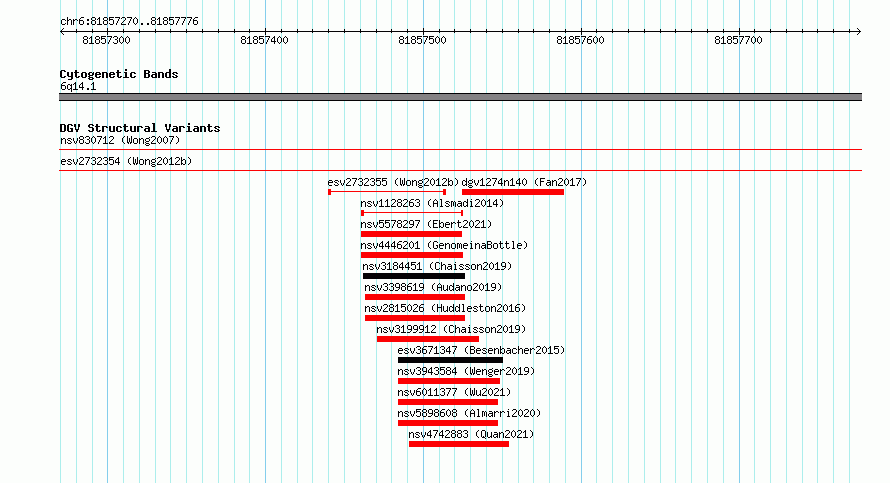This screenshot has height=483, width=890.
Task: Click the black bar under esv3671347
Action: coord(451,360)
